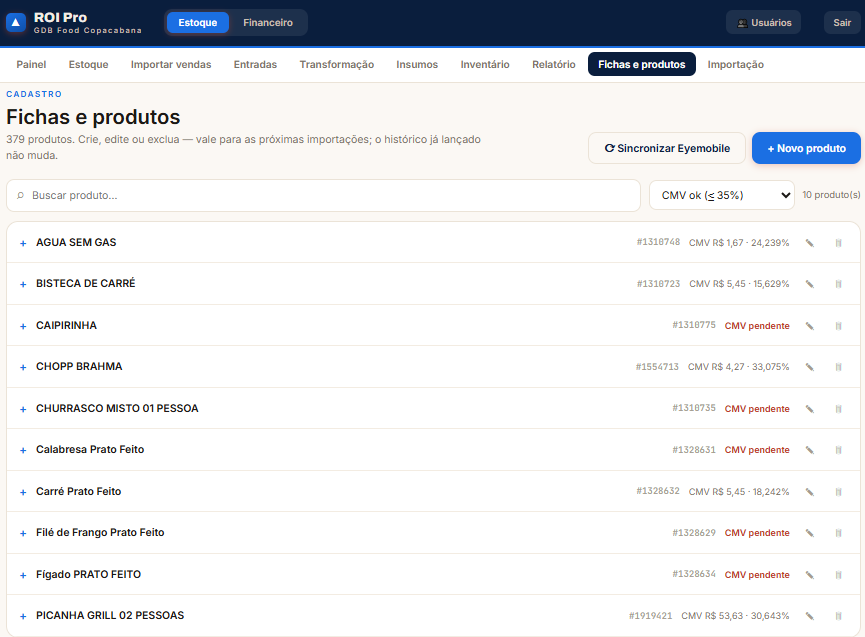The image size is (865, 637).
Task: Open the Entradas tab
Action: [255, 65]
